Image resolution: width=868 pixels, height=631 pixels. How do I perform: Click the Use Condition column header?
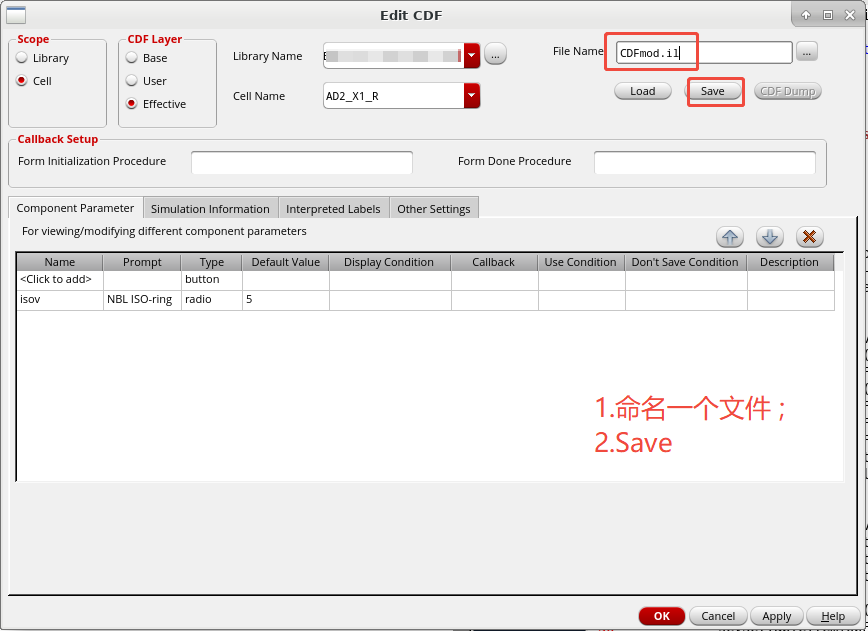[x=581, y=262]
